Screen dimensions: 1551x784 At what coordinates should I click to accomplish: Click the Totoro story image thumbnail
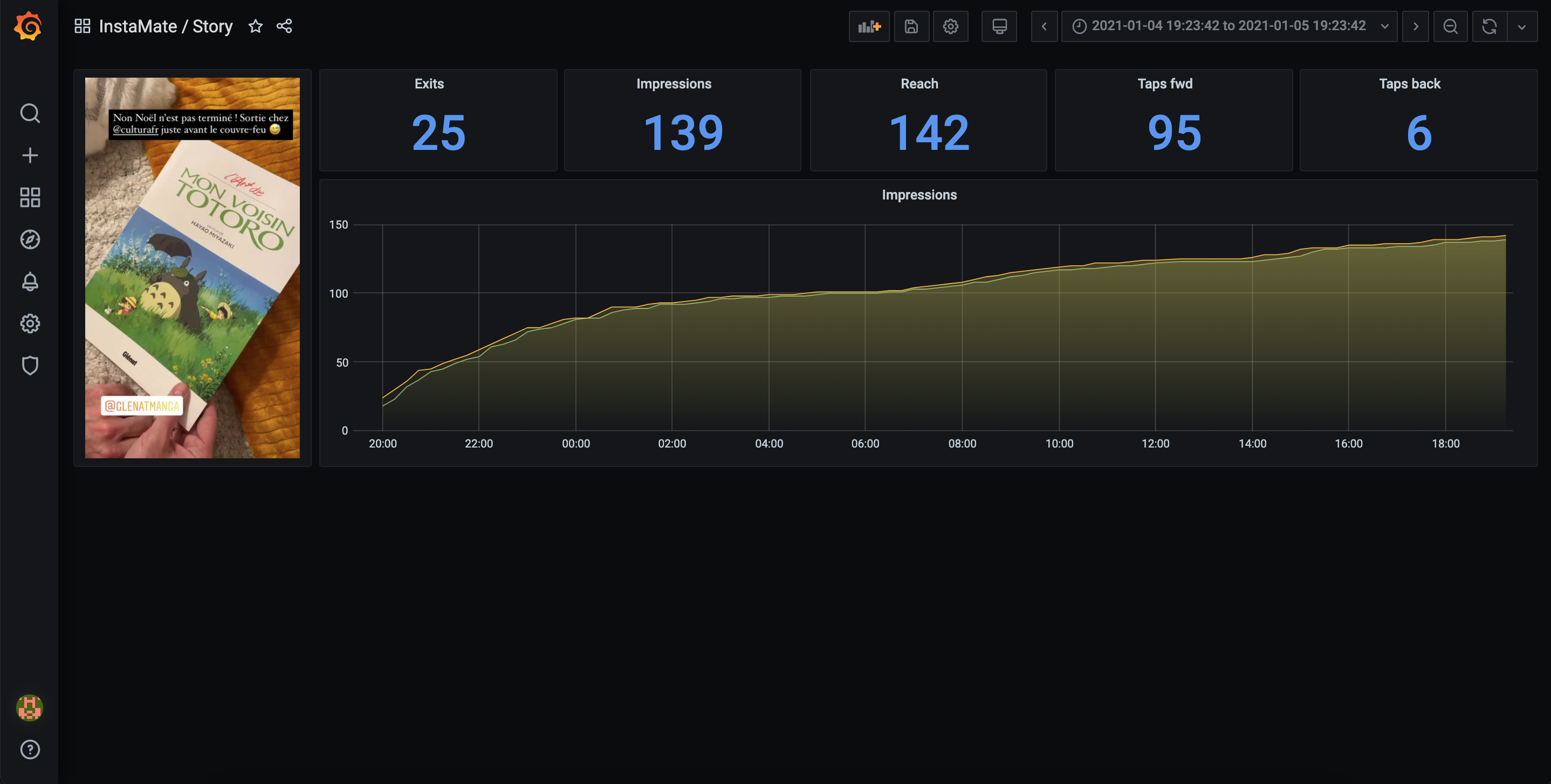(192, 268)
